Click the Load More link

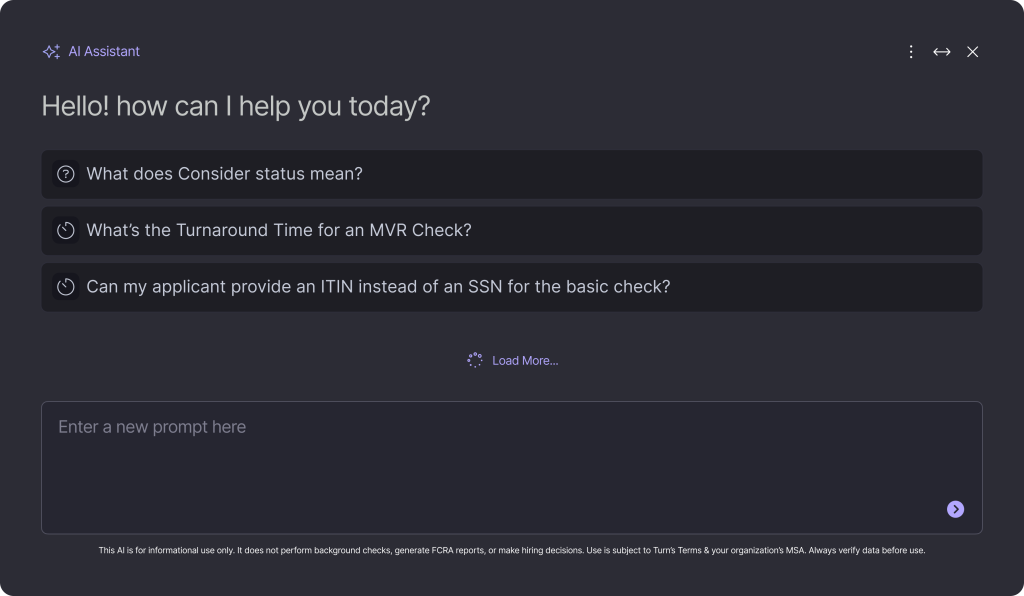525,361
